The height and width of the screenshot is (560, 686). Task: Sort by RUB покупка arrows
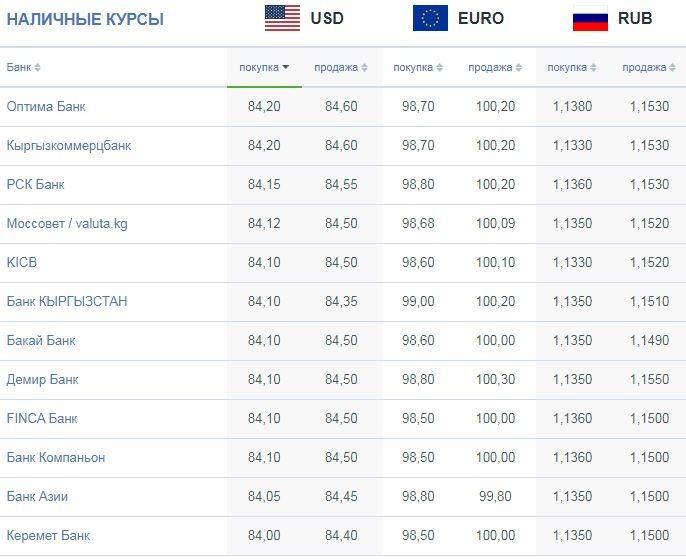click(x=593, y=67)
